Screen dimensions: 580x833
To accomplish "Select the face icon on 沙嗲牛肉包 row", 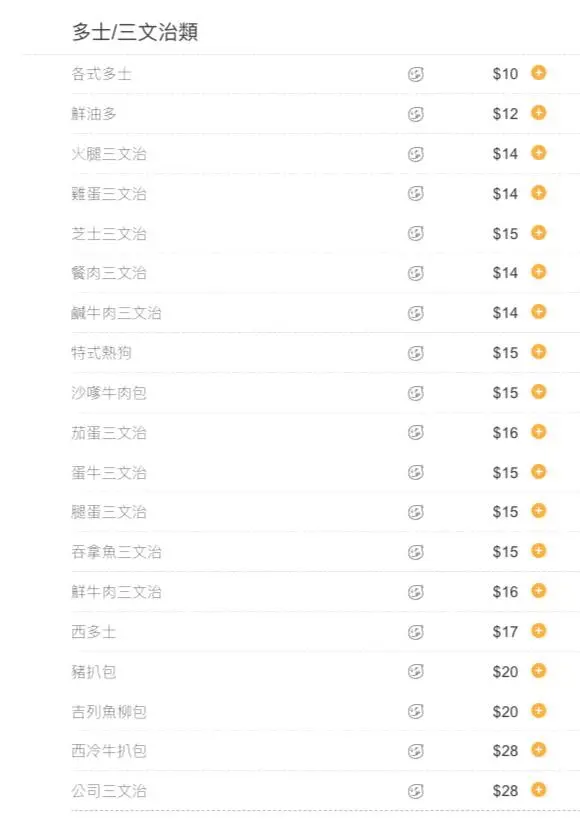I will click(x=416, y=393).
